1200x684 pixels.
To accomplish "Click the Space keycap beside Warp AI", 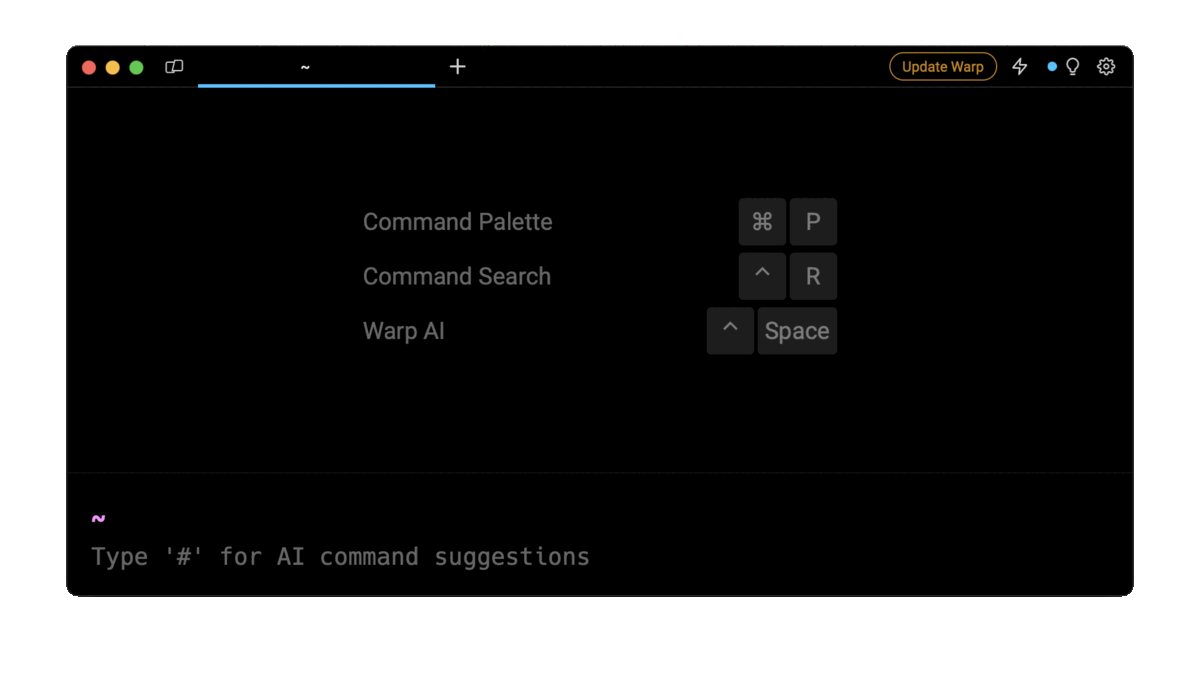I will [x=797, y=330].
